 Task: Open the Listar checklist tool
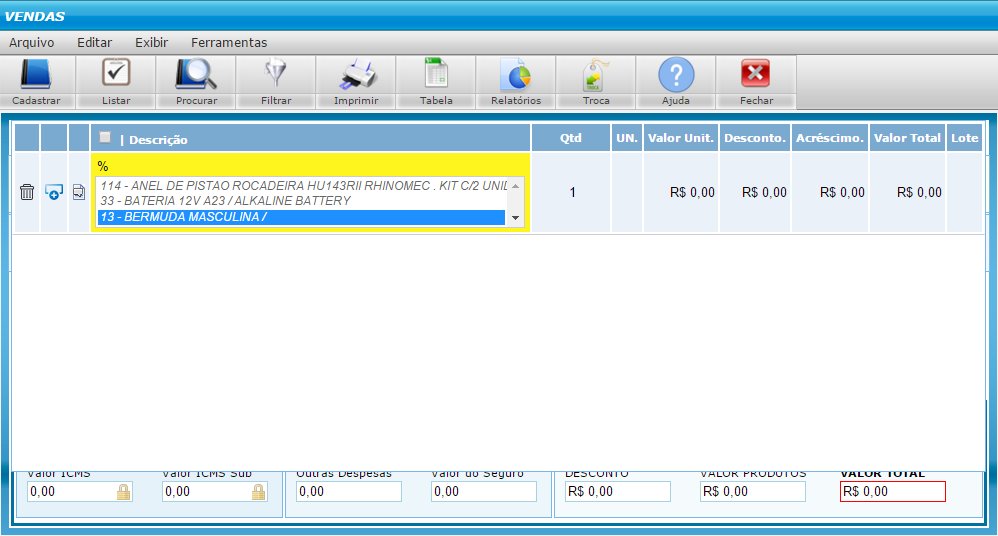coord(116,76)
